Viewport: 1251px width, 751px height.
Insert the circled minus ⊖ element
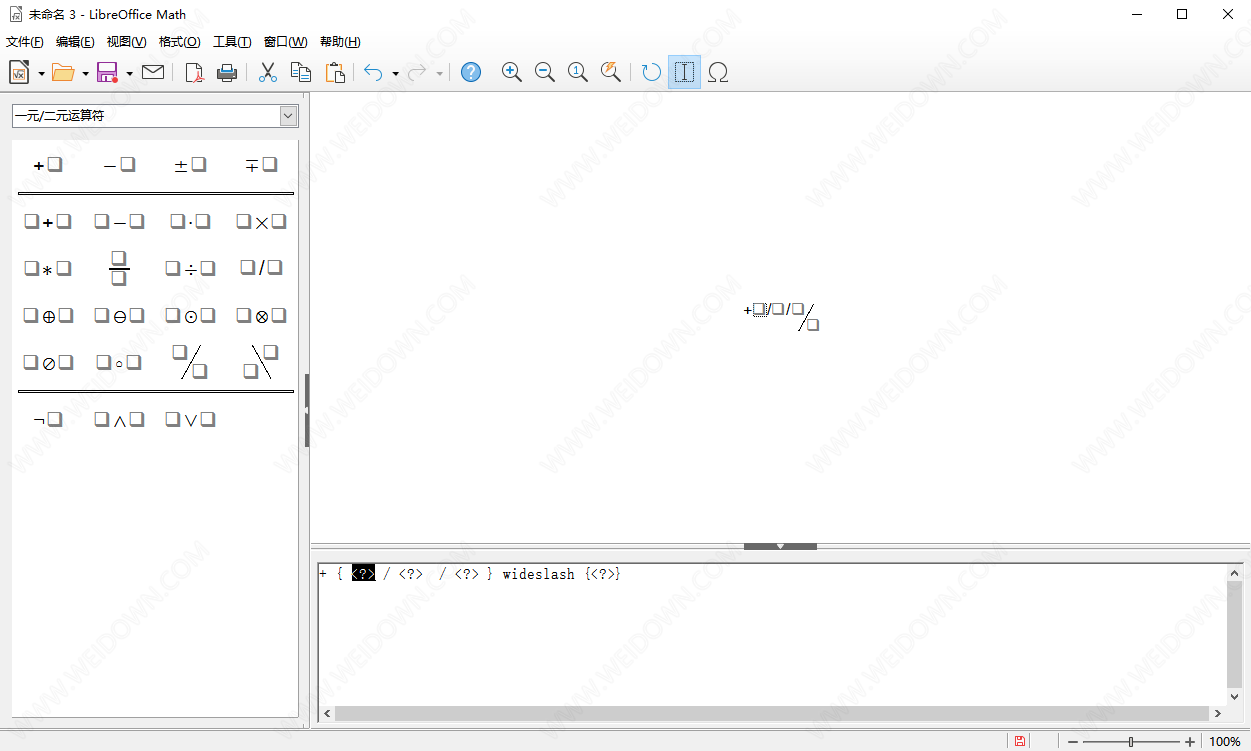coord(119,316)
